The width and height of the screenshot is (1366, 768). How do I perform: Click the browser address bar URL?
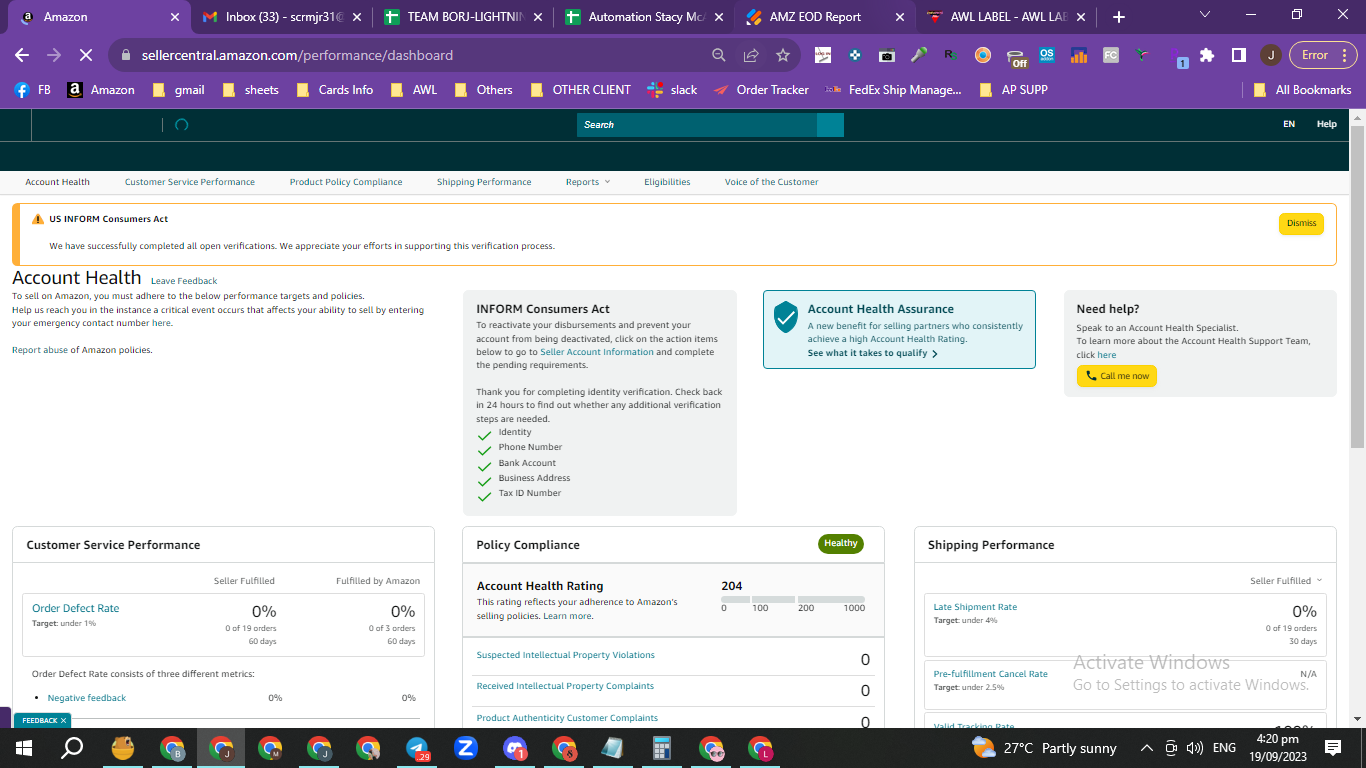click(x=297, y=55)
